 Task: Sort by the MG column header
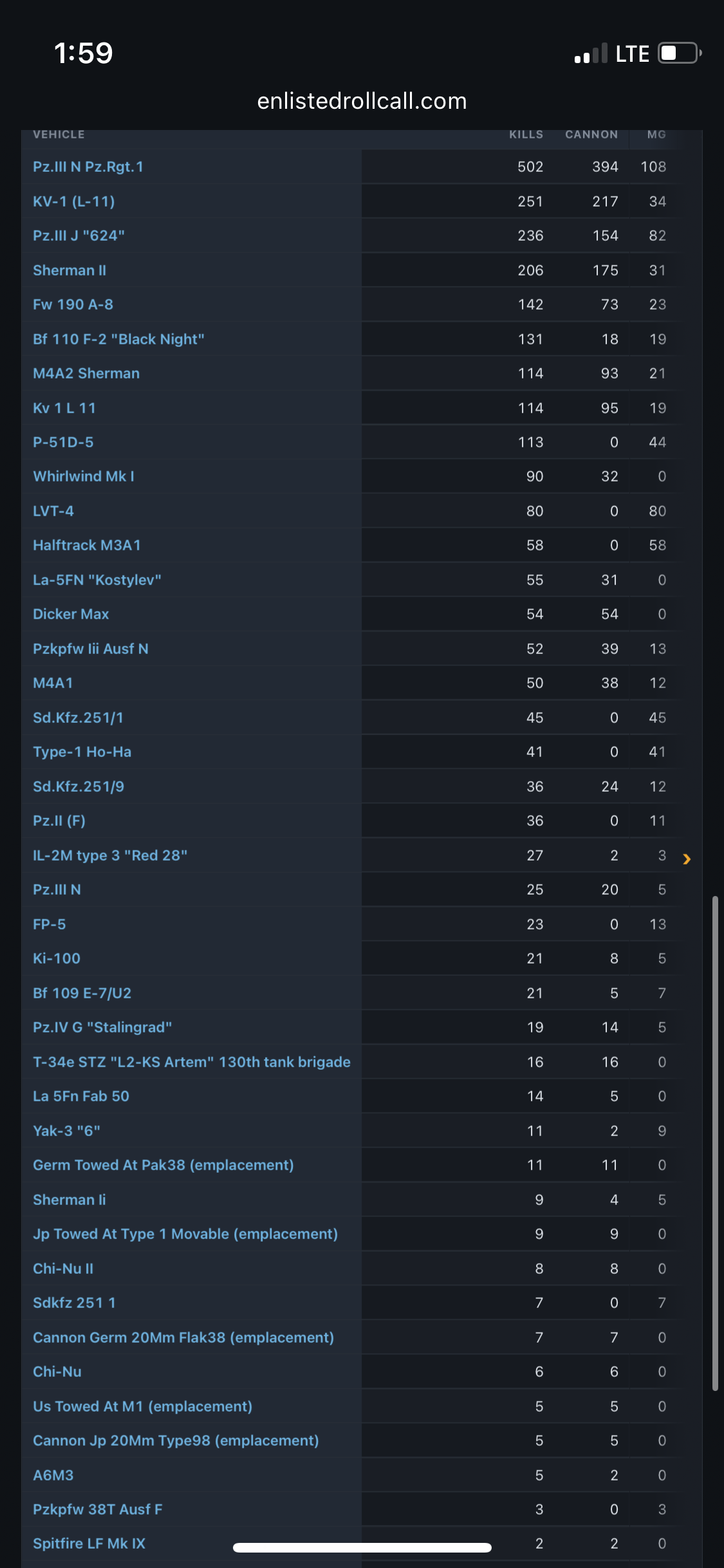point(656,135)
